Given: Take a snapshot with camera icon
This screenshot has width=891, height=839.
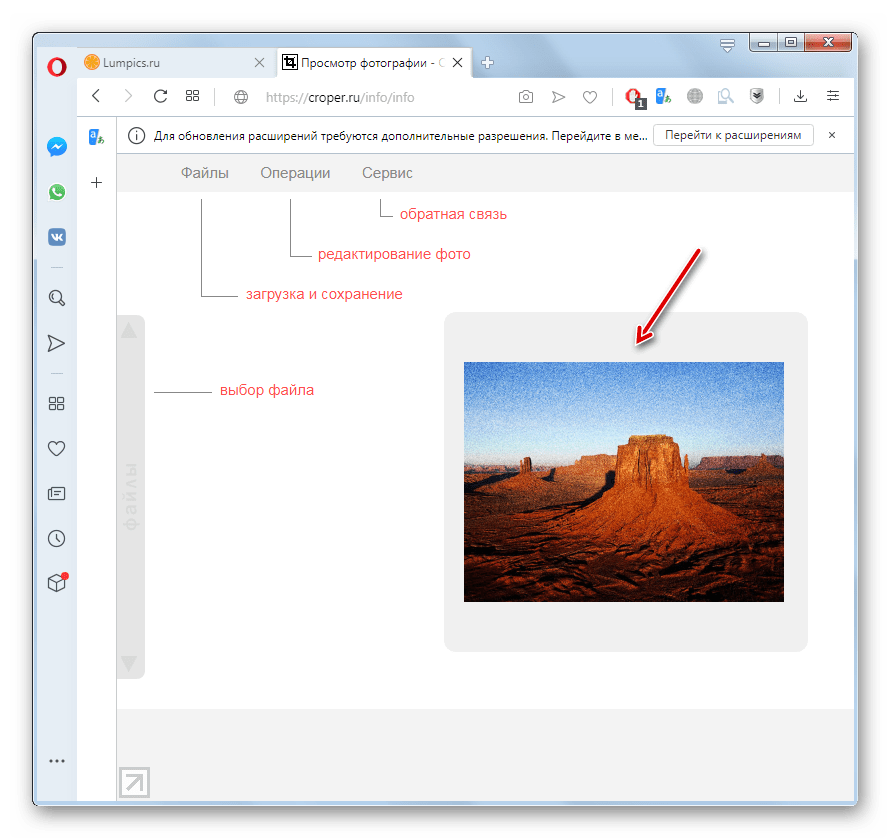Looking at the screenshot, I should (526, 97).
